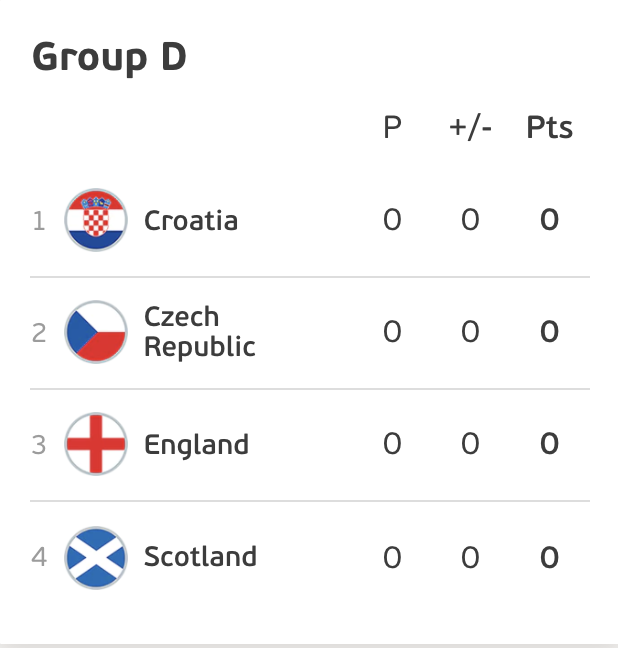Click the +/- column header
Screen dimensions: 618x648
tap(470, 127)
